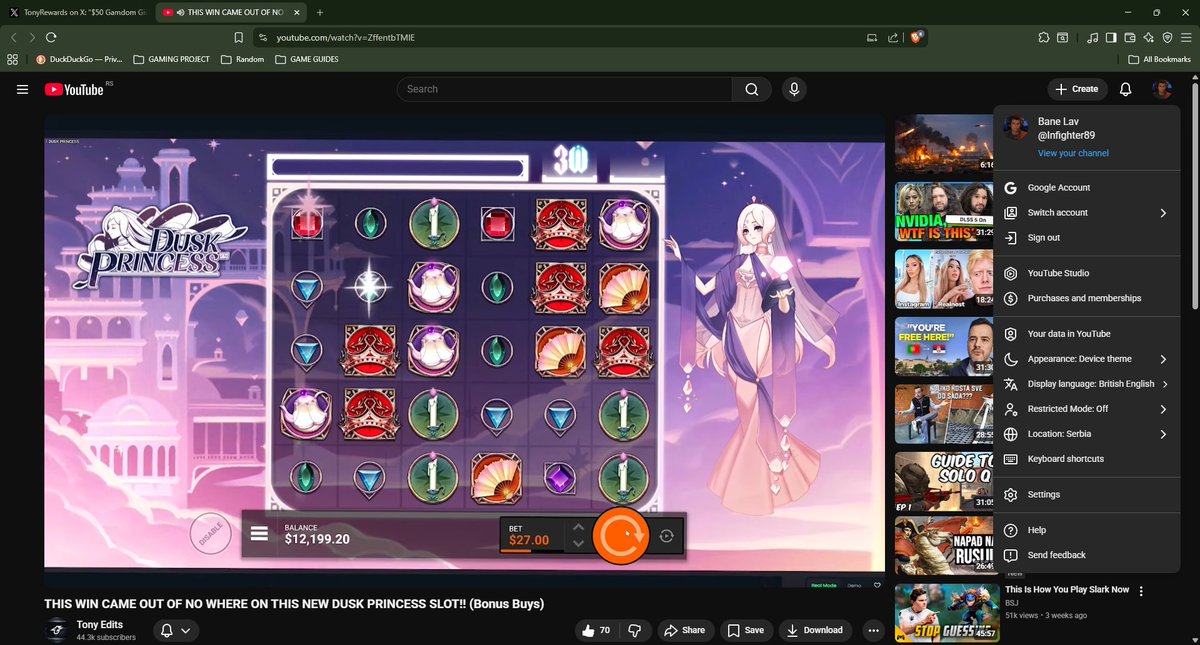
Task: Click the Create button
Action: (1077, 89)
